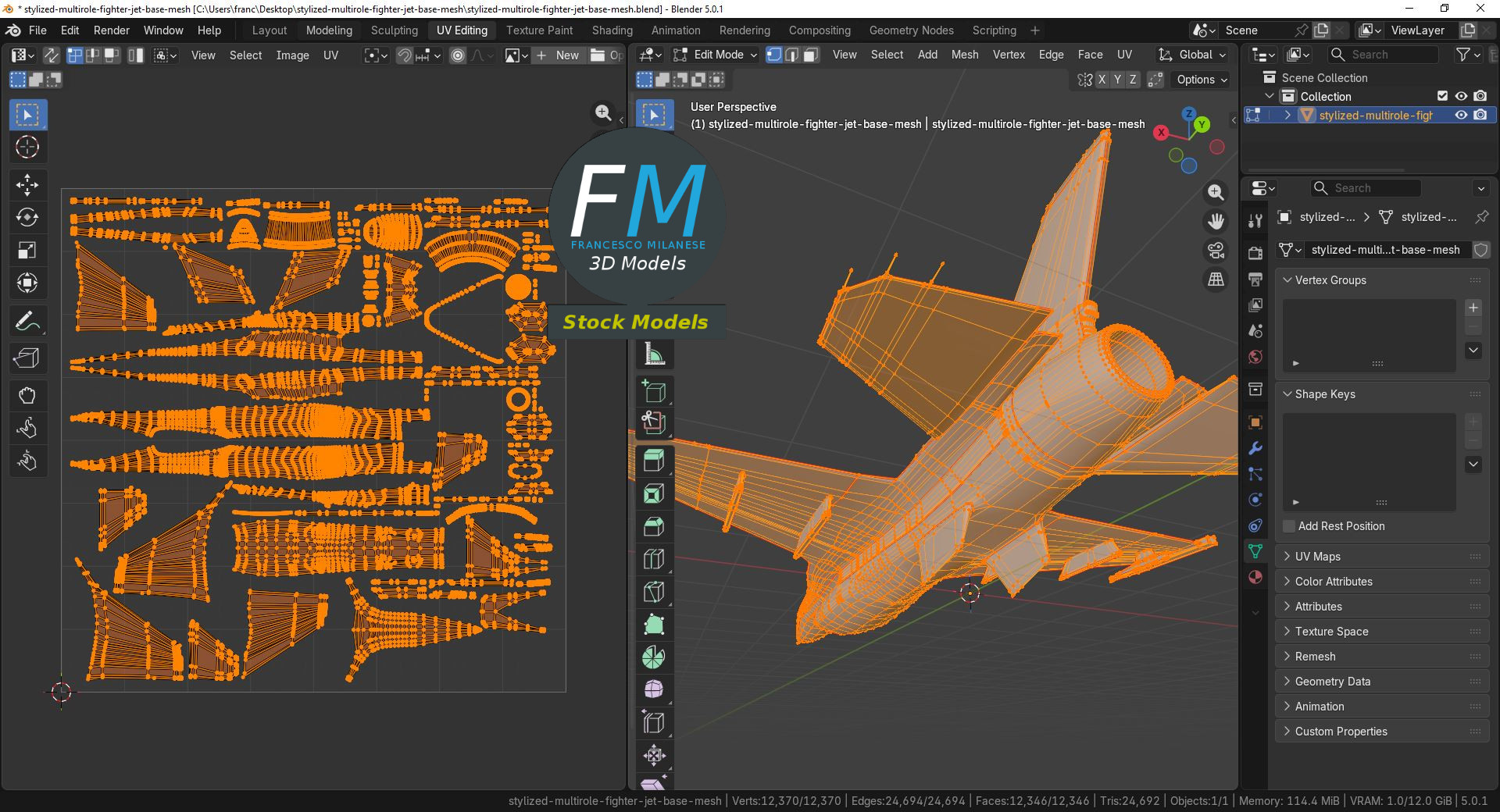Collapse the Shape Keys panel
The width and height of the screenshot is (1500, 812).
(1382, 394)
